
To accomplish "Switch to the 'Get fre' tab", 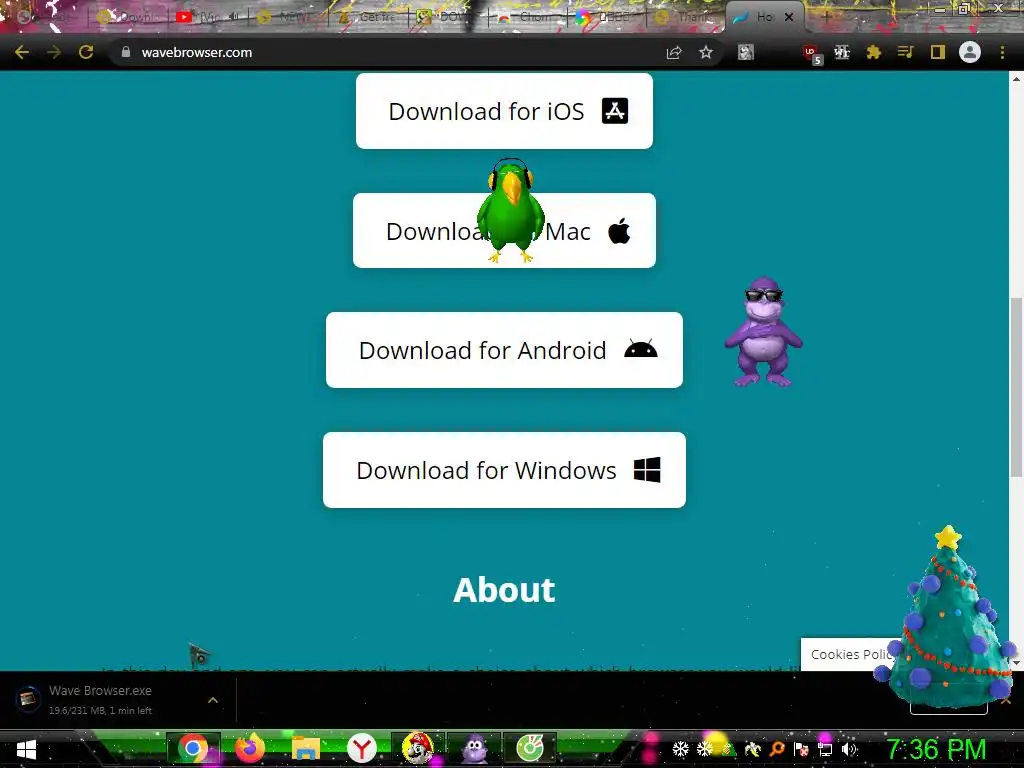I will [368, 17].
